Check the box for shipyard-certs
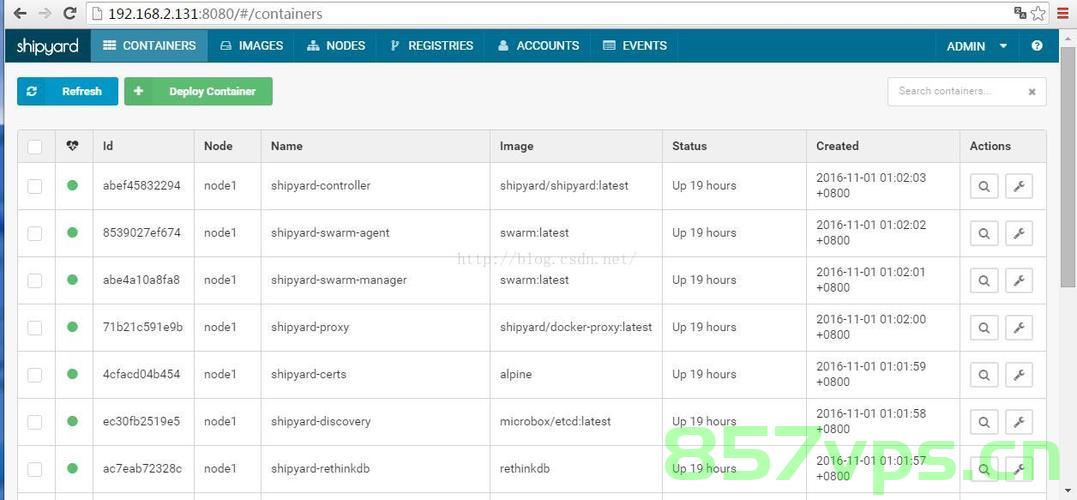 (34, 375)
